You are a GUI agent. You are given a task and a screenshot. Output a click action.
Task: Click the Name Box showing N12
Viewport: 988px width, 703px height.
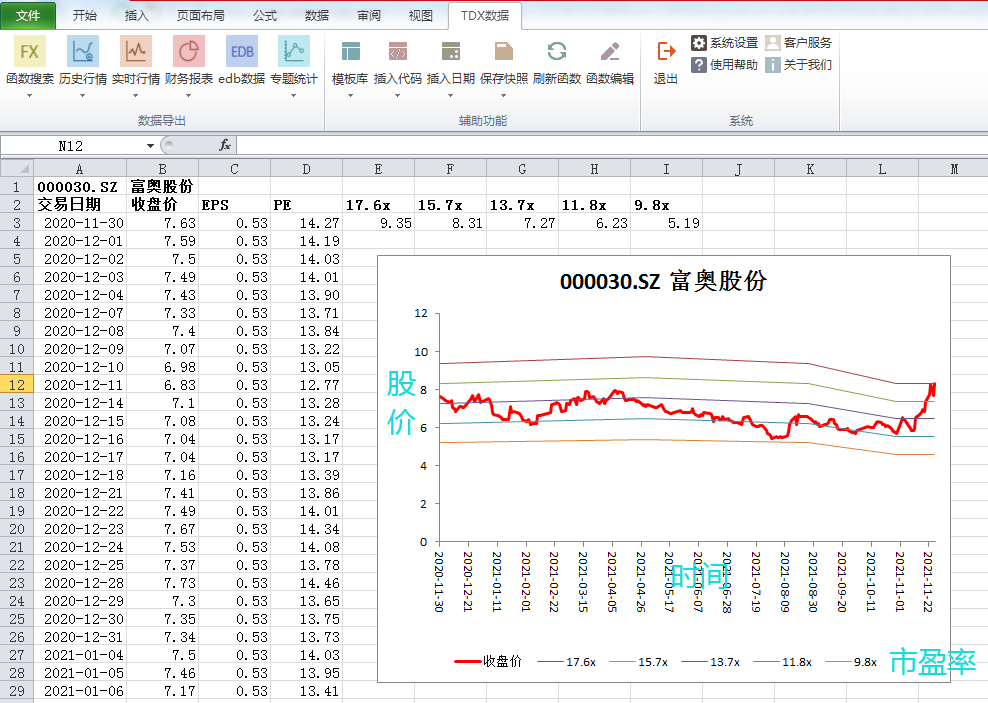point(72,146)
